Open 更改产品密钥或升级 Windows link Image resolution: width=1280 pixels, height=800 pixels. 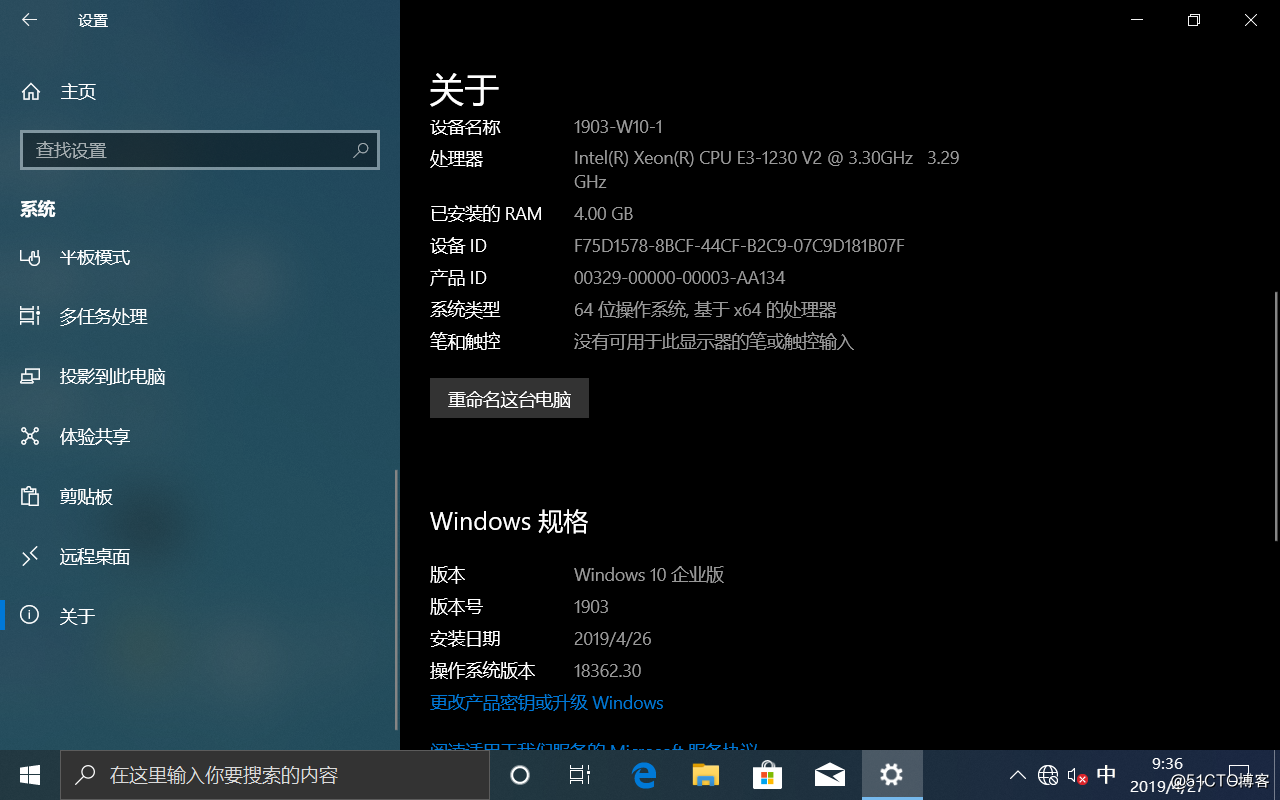coord(547,702)
